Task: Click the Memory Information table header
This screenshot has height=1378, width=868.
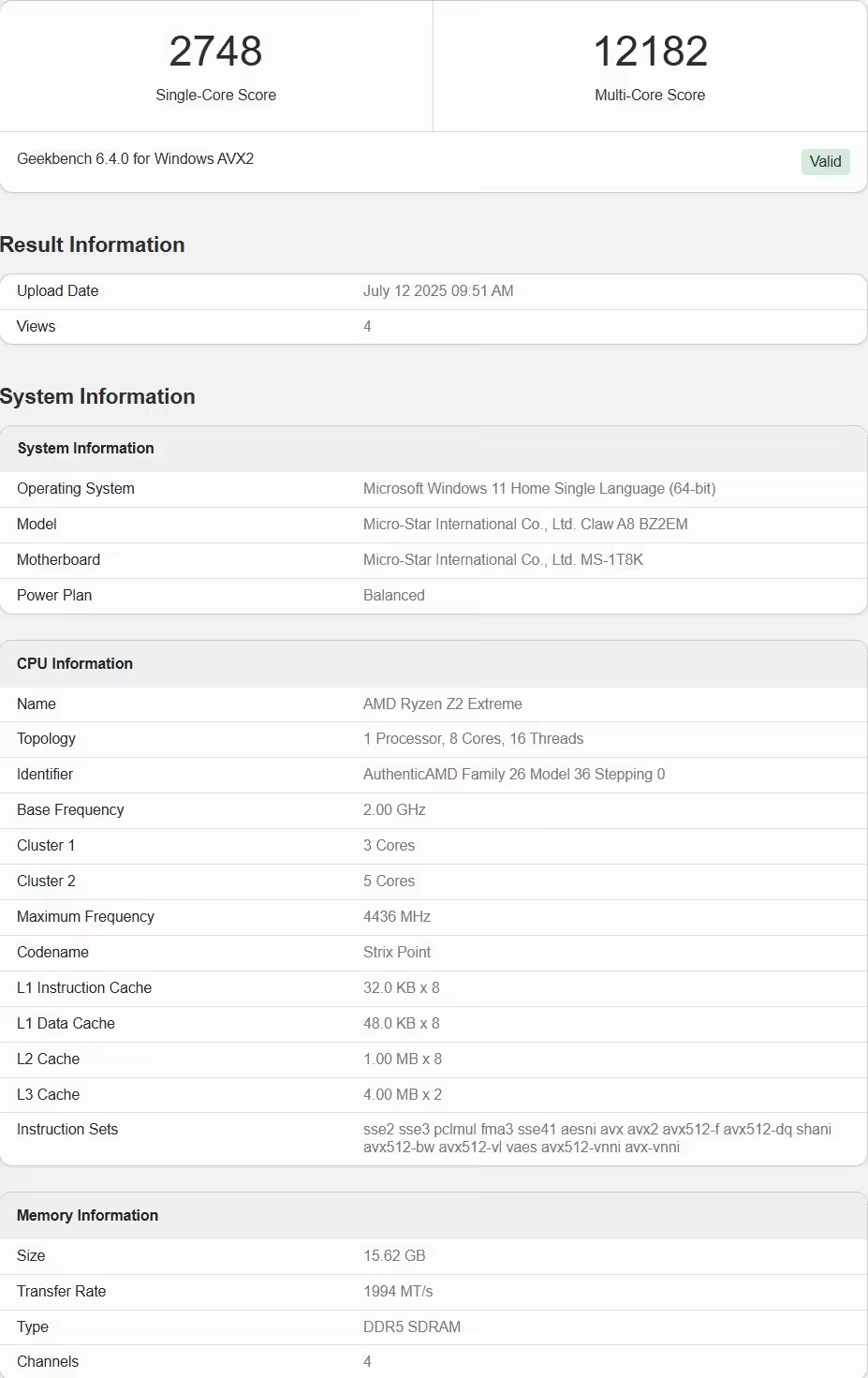Action: pos(434,1215)
